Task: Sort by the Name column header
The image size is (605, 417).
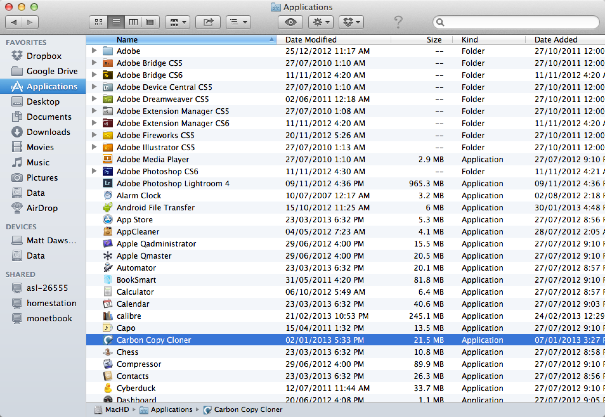Action: pos(181,40)
